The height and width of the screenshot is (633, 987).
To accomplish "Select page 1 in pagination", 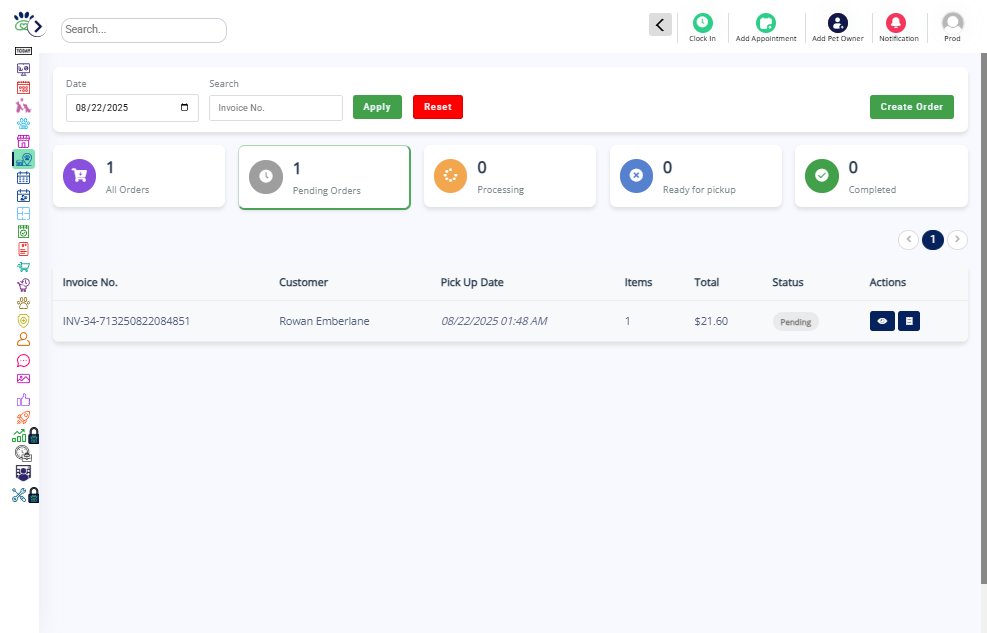I will tap(933, 239).
